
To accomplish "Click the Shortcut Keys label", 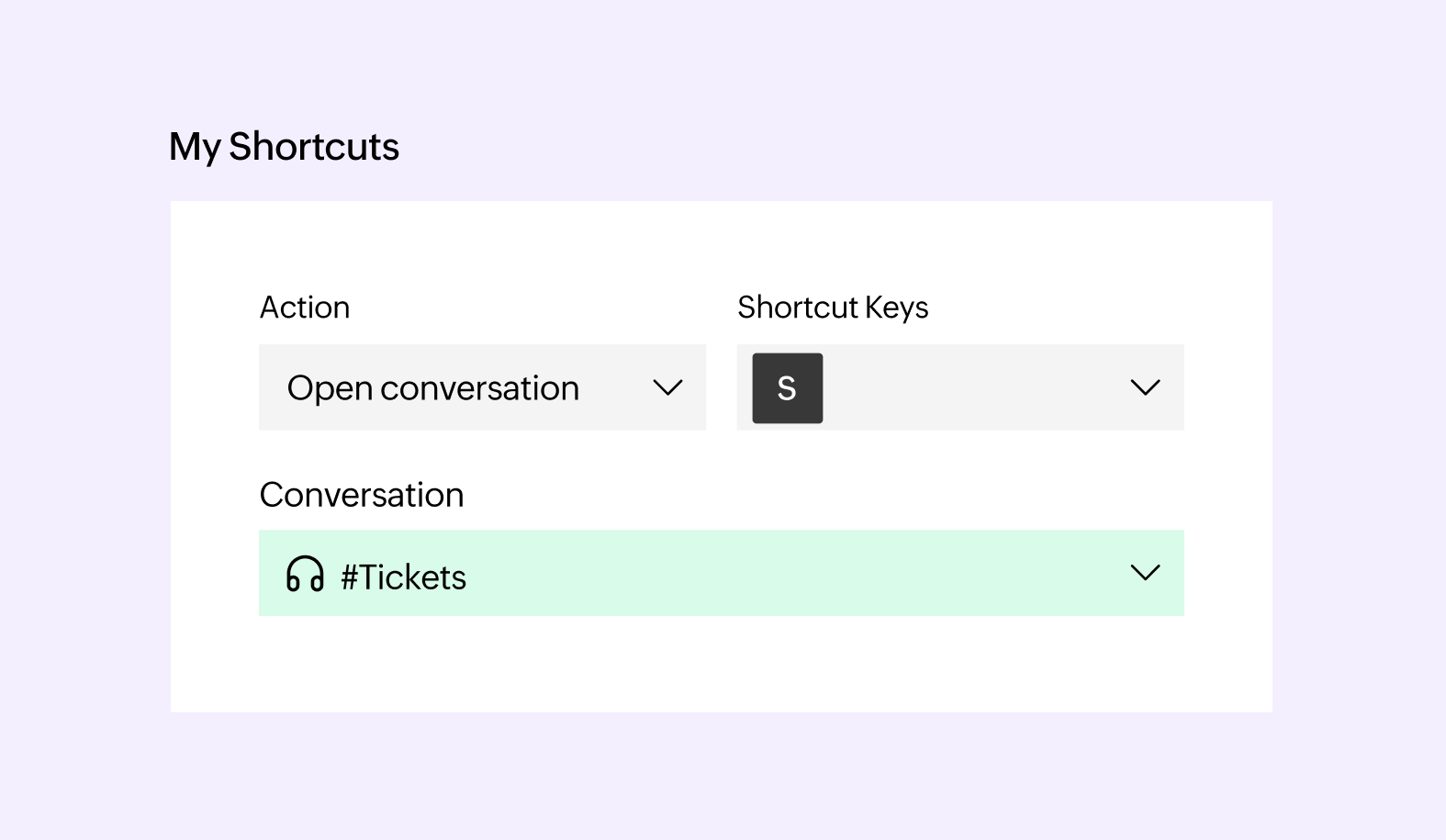I will point(833,308).
